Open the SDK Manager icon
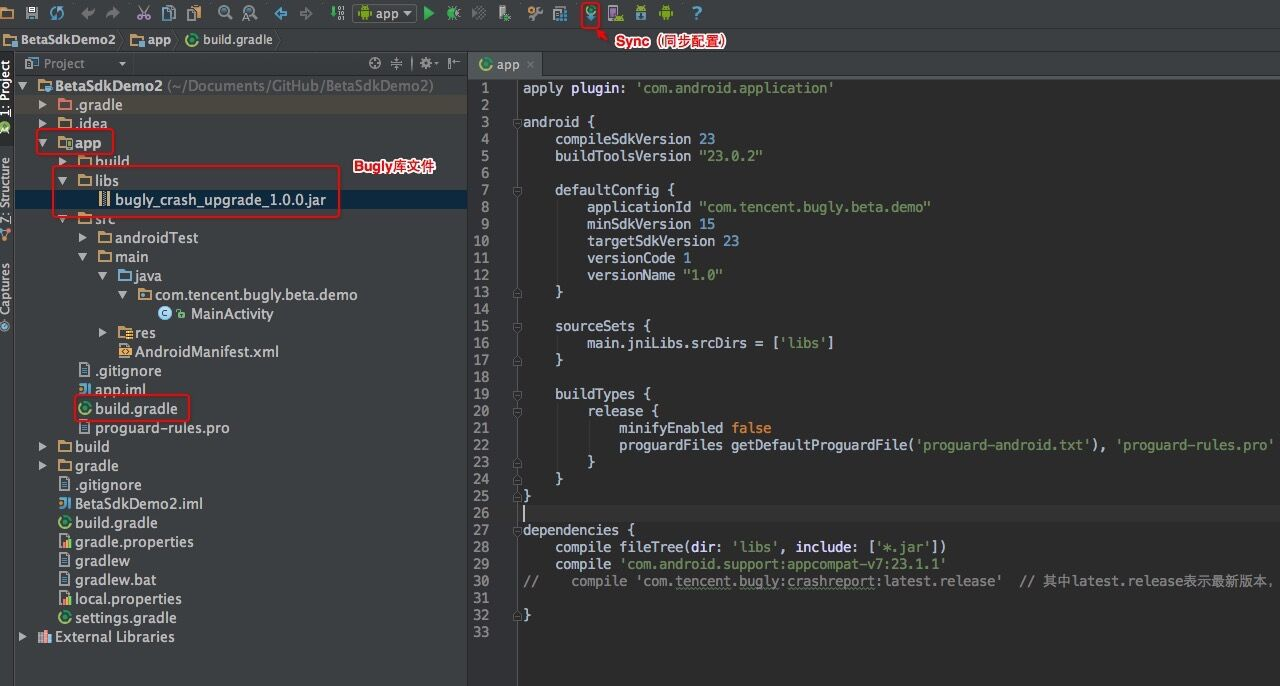 (x=640, y=13)
